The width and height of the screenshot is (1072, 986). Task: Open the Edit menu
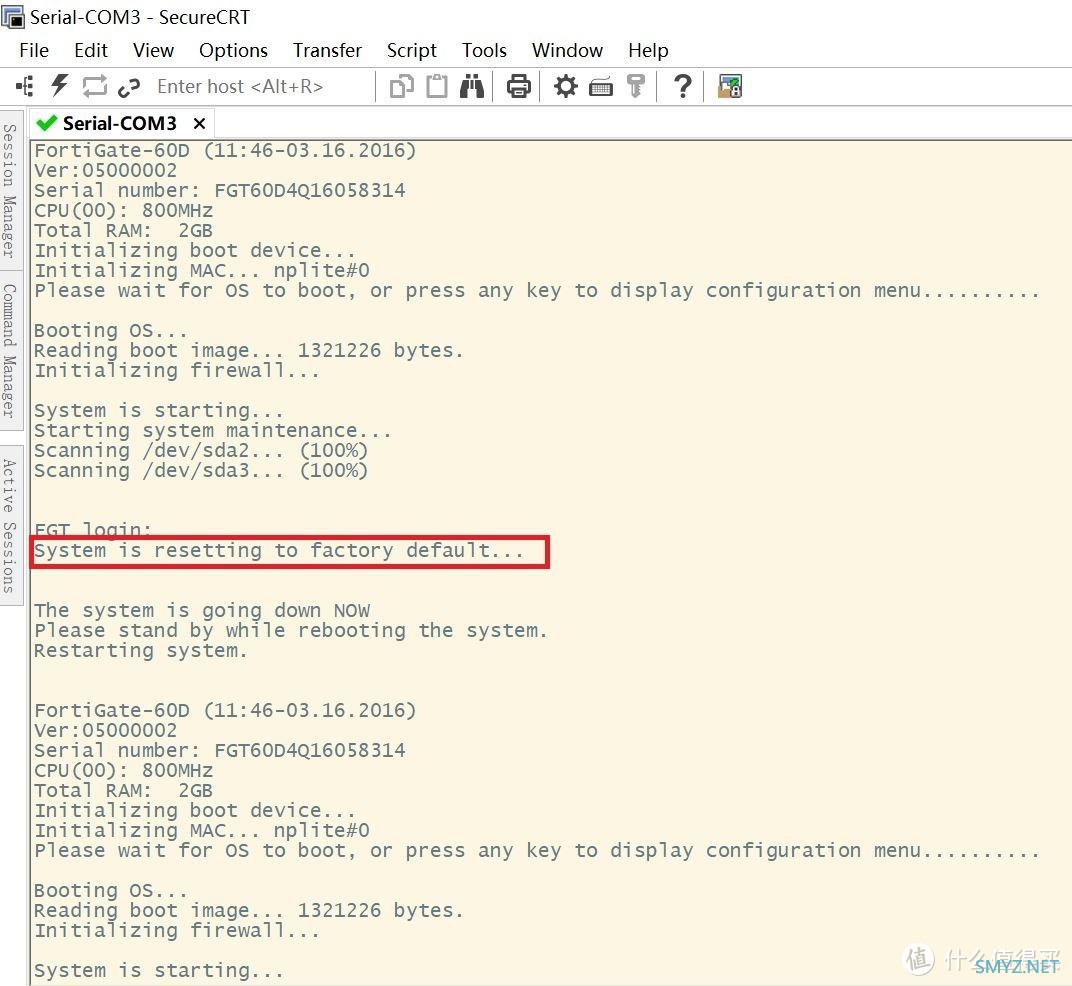91,51
